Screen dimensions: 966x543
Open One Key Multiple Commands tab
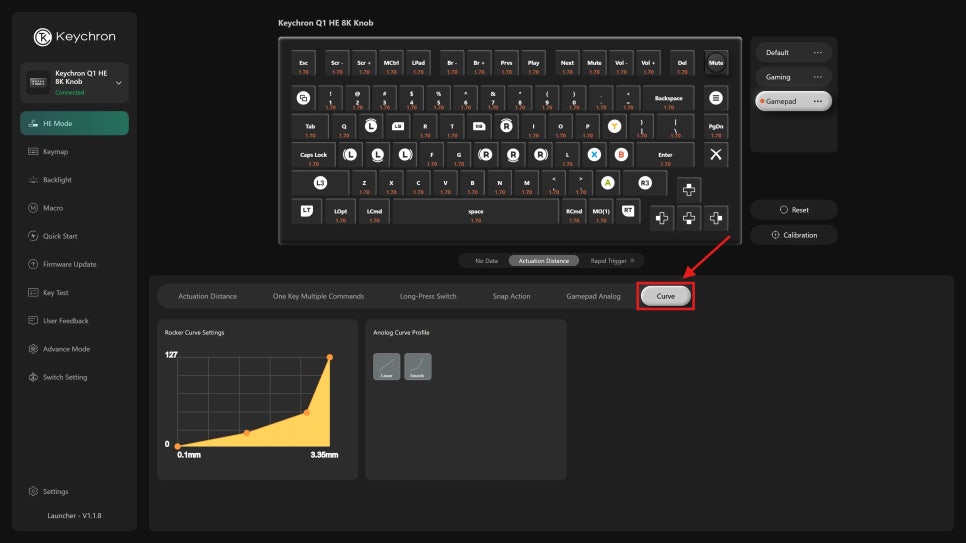pyautogui.click(x=319, y=296)
